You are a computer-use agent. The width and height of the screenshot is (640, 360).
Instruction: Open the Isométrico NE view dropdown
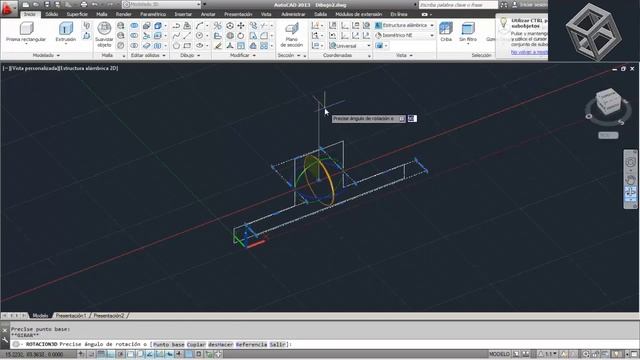[x=404, y=36]
